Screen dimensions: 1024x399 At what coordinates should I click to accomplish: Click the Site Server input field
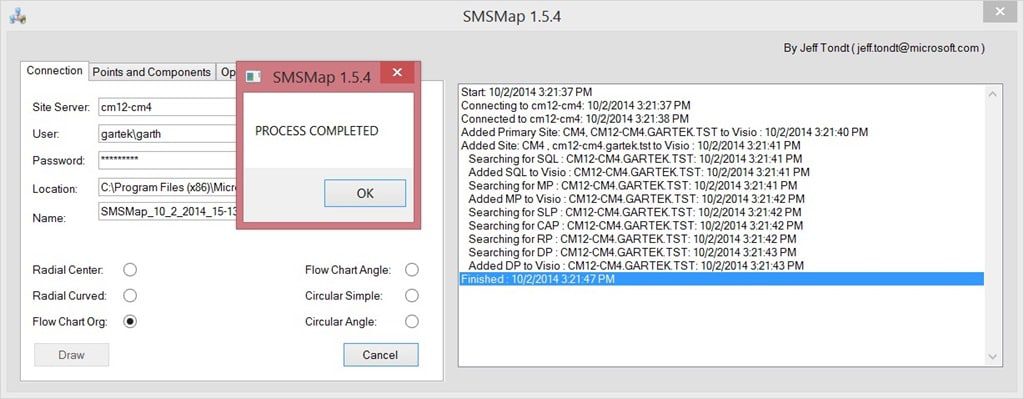coord(167,106)
